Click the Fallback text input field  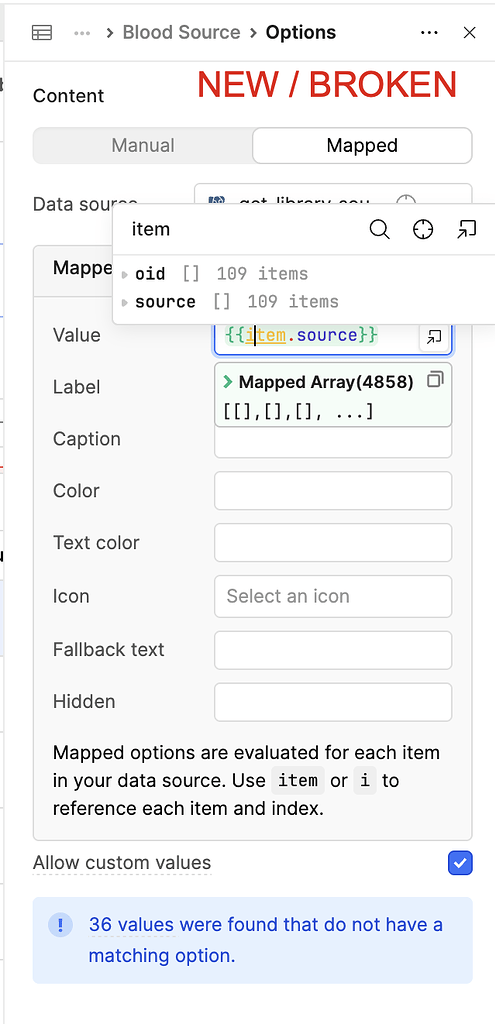[333, 650]
